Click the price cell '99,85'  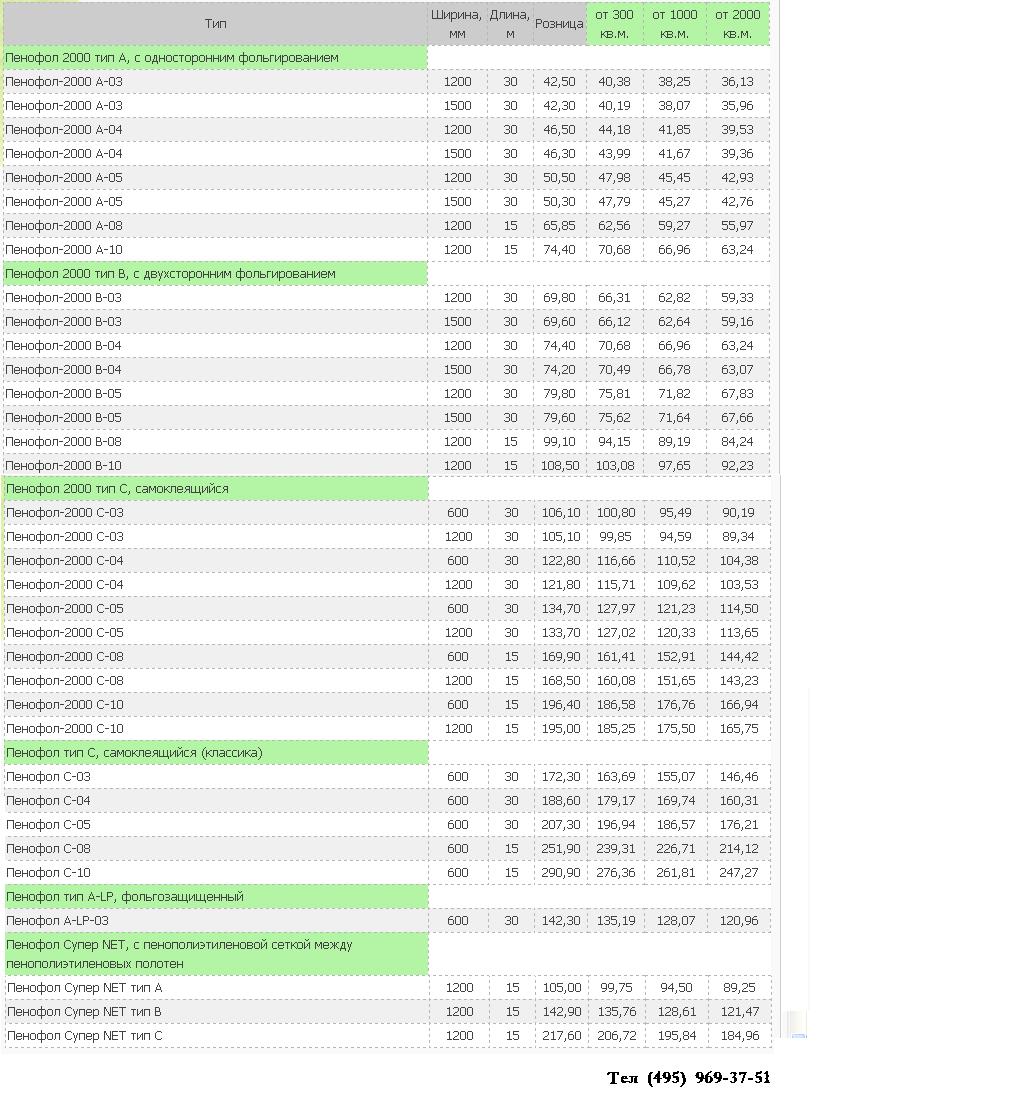[616, 537]
